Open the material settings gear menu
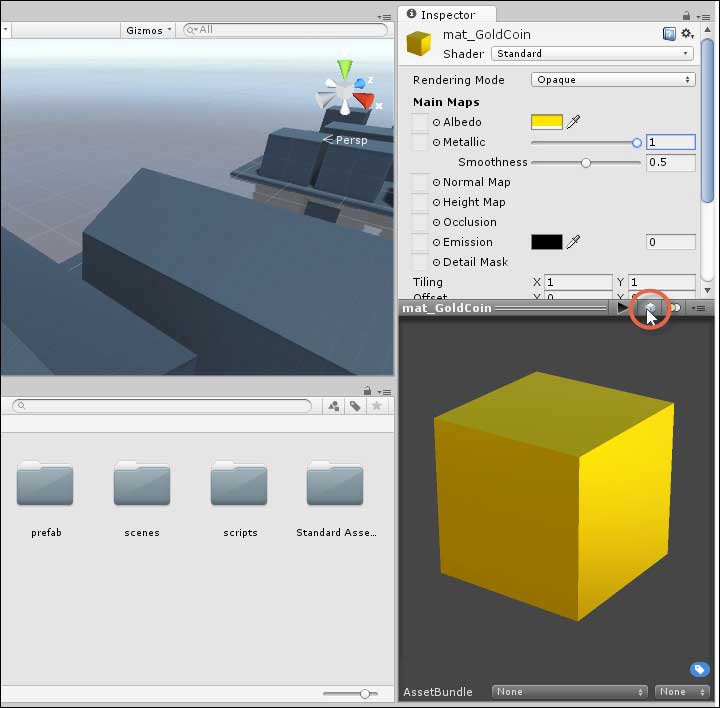This screenshot has width=720, height=708. tap(687, 34)
